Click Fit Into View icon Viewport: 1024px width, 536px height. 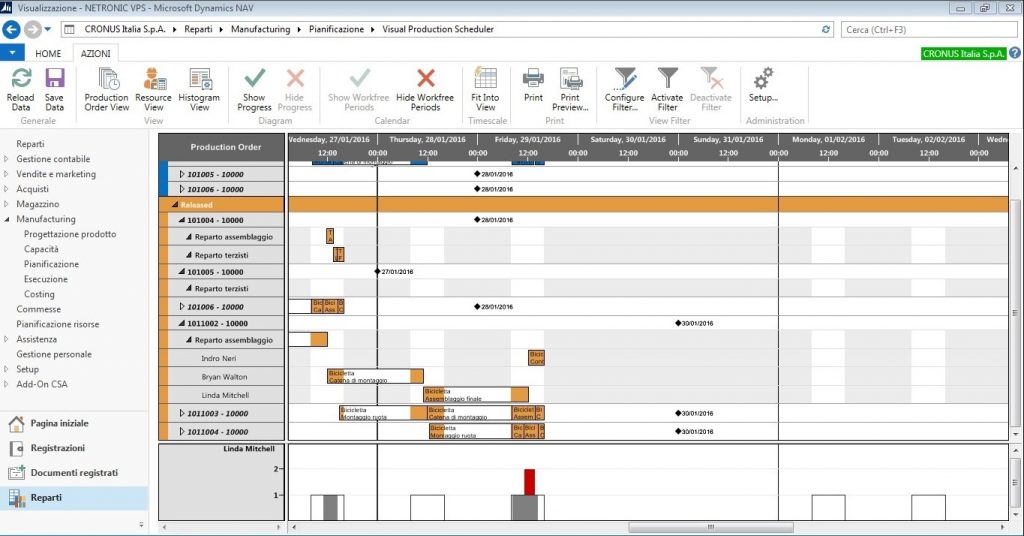click(485, 78)
